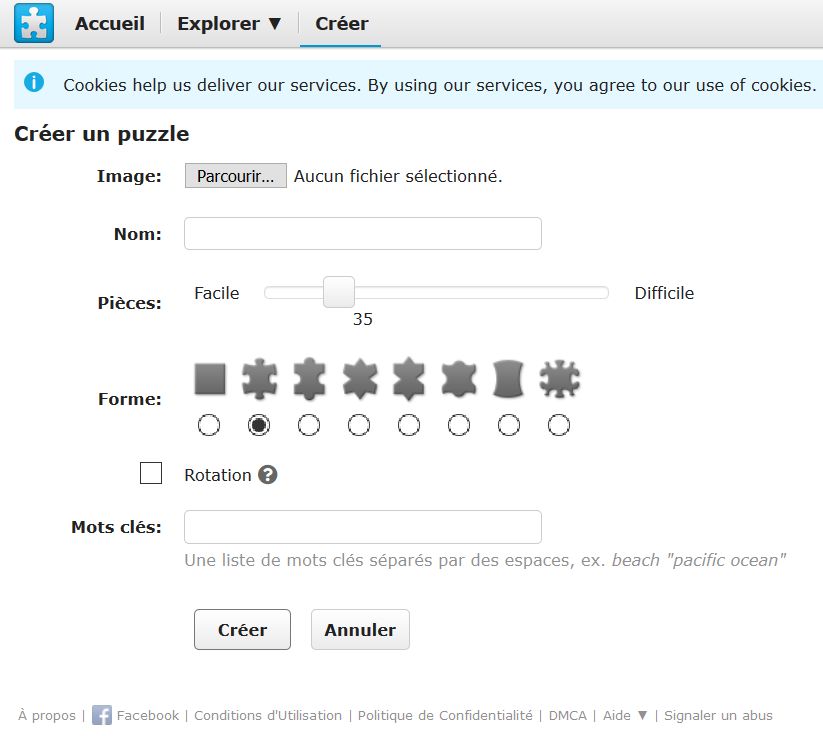Open Parcourir file chooser for Image
Image resolution: width=823 pixels, height=736 pixels.
[x=236, y=176]
